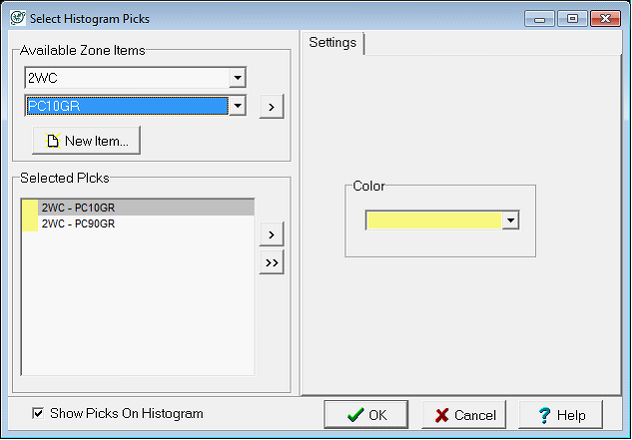Screen dimensions: 632x440
Task: Click the New Item document button
Action: click(x=87, y=141)
